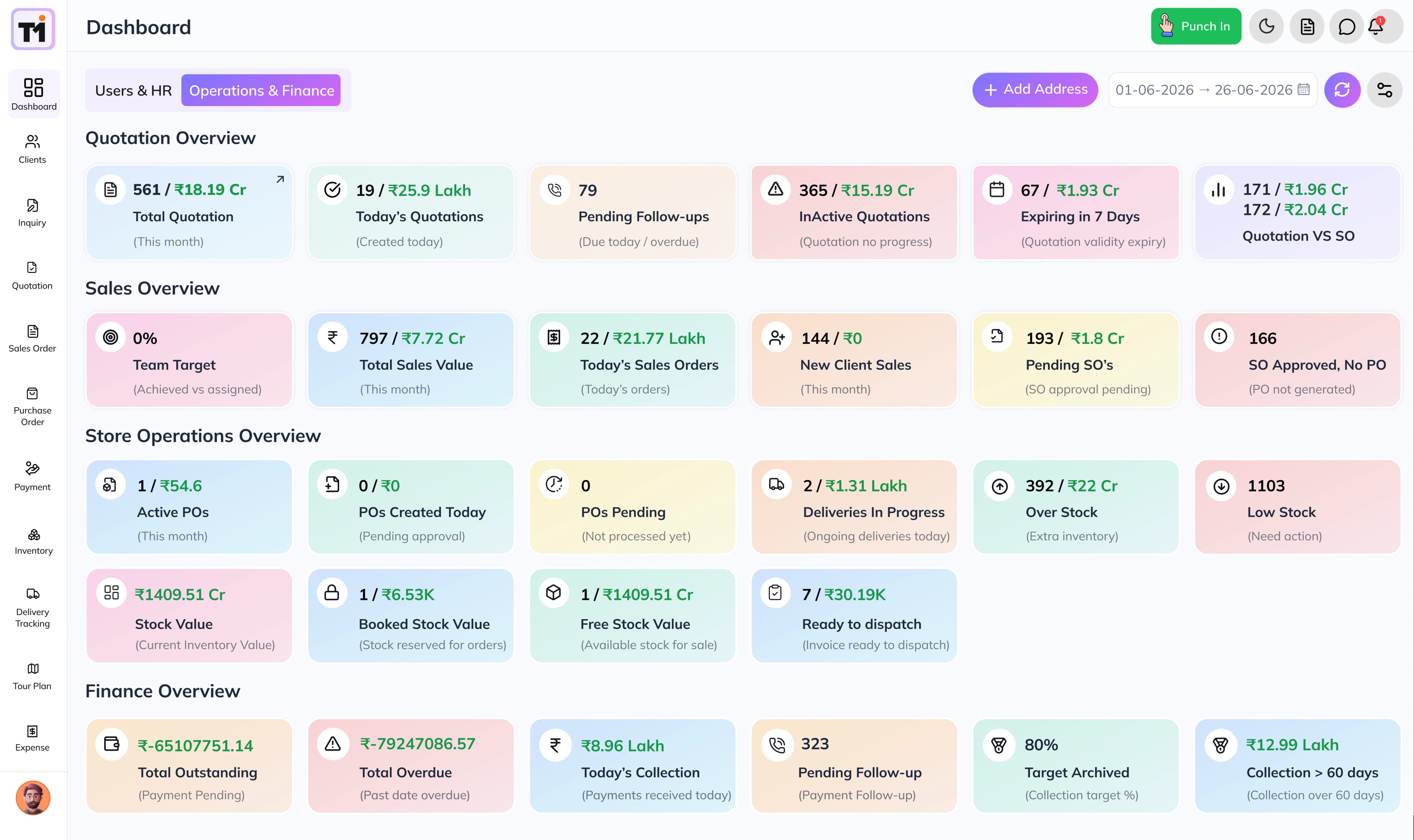Screen dimensions: 1414x840
Task: Select Operations & Finance tab
Action: pyautogui.click(x=261, y=90)
